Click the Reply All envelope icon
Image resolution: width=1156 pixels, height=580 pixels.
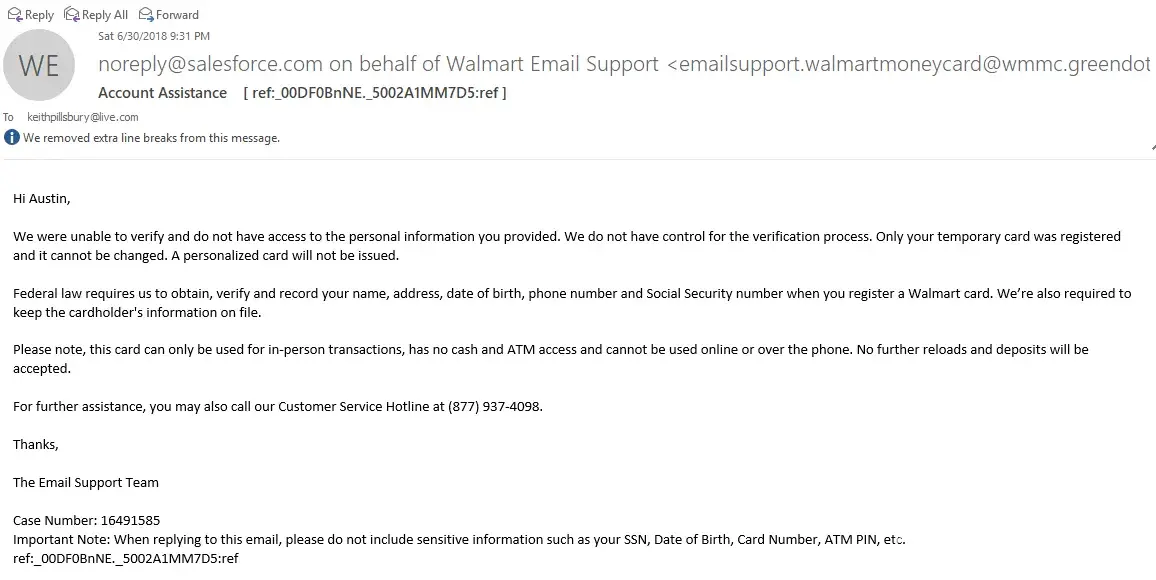[71, 14]
